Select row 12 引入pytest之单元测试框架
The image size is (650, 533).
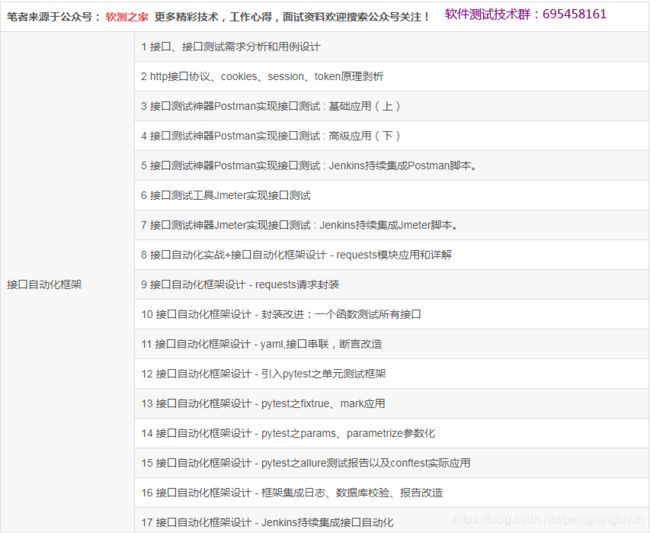(x=392, y=374)
